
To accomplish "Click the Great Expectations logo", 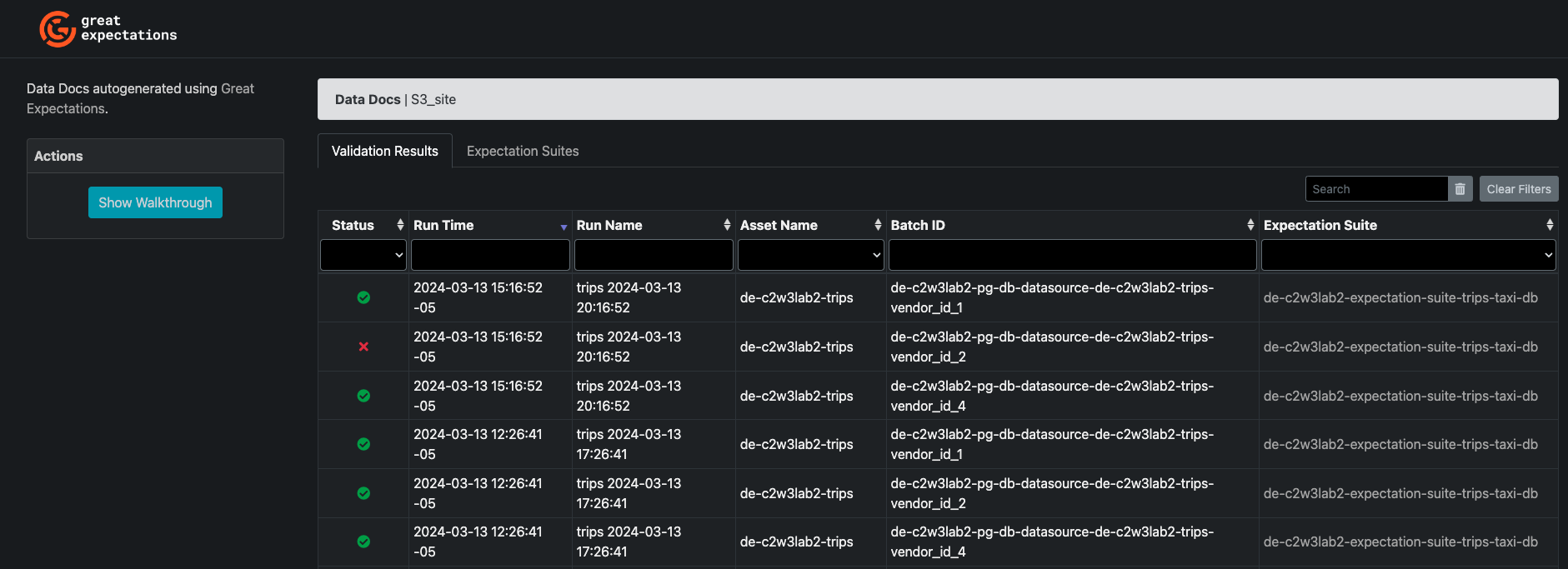I will (x=108, y=28).
